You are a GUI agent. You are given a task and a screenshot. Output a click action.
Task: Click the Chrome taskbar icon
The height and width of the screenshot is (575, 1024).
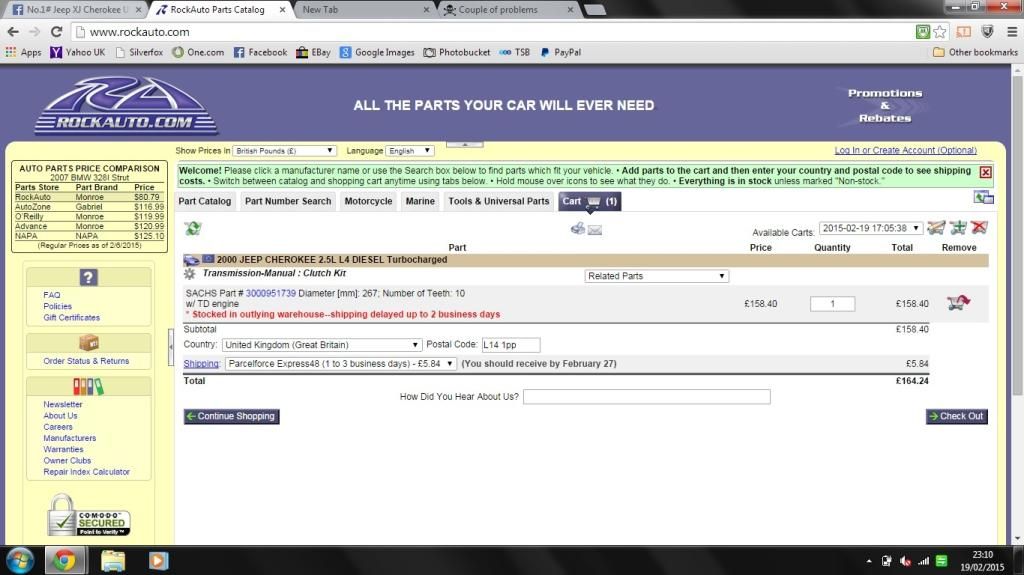coord(64,561)
